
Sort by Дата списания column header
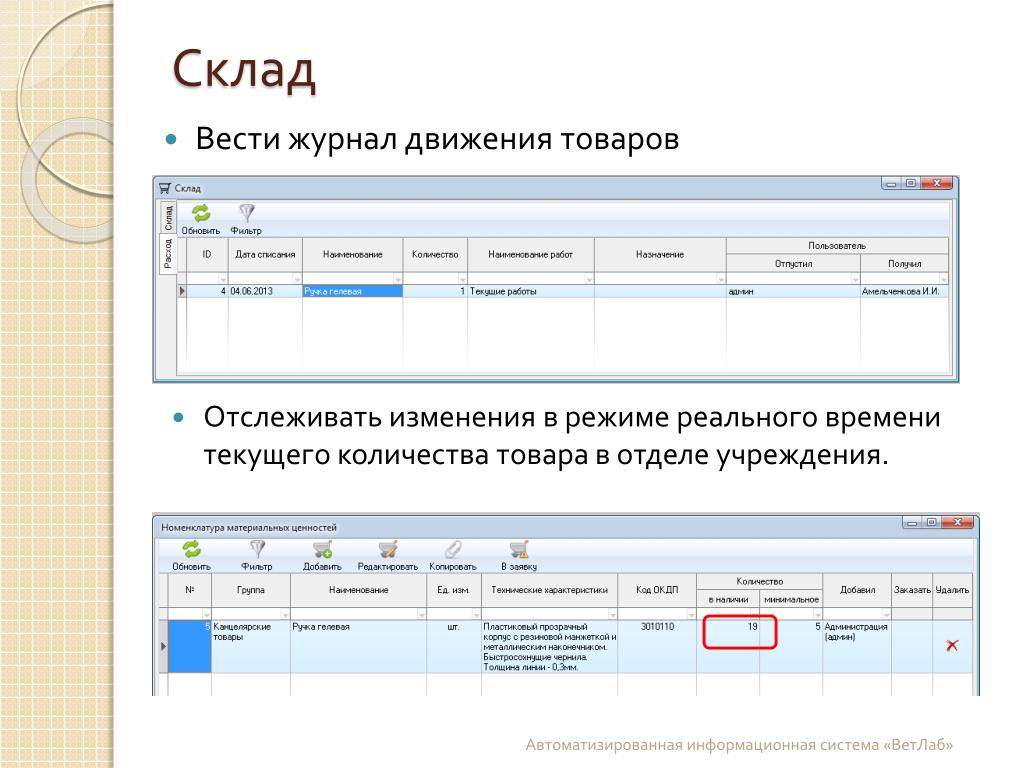tap(265, 255)
